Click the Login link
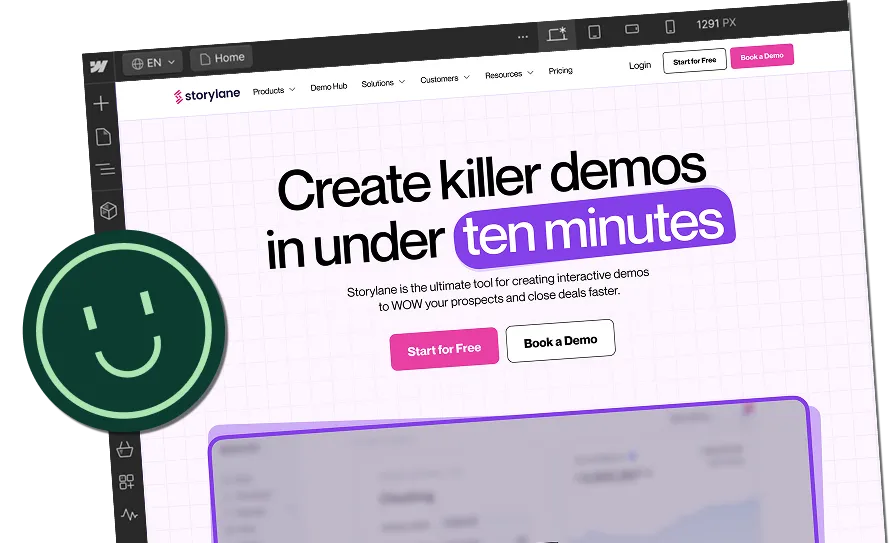 [640, 66]
